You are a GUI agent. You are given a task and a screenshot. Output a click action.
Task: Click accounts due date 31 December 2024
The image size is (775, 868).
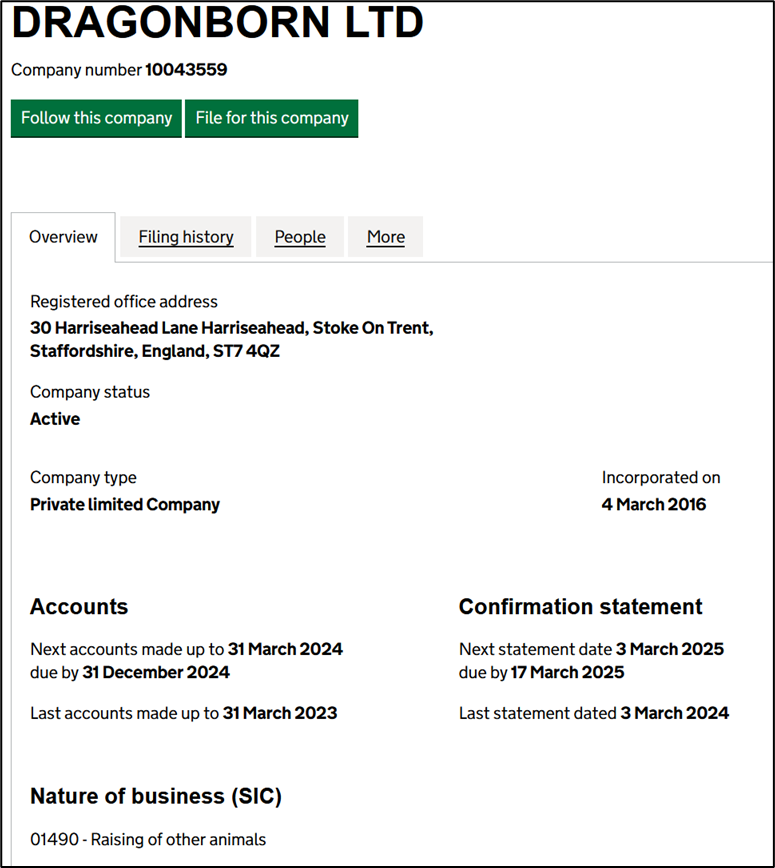(156, 672)
